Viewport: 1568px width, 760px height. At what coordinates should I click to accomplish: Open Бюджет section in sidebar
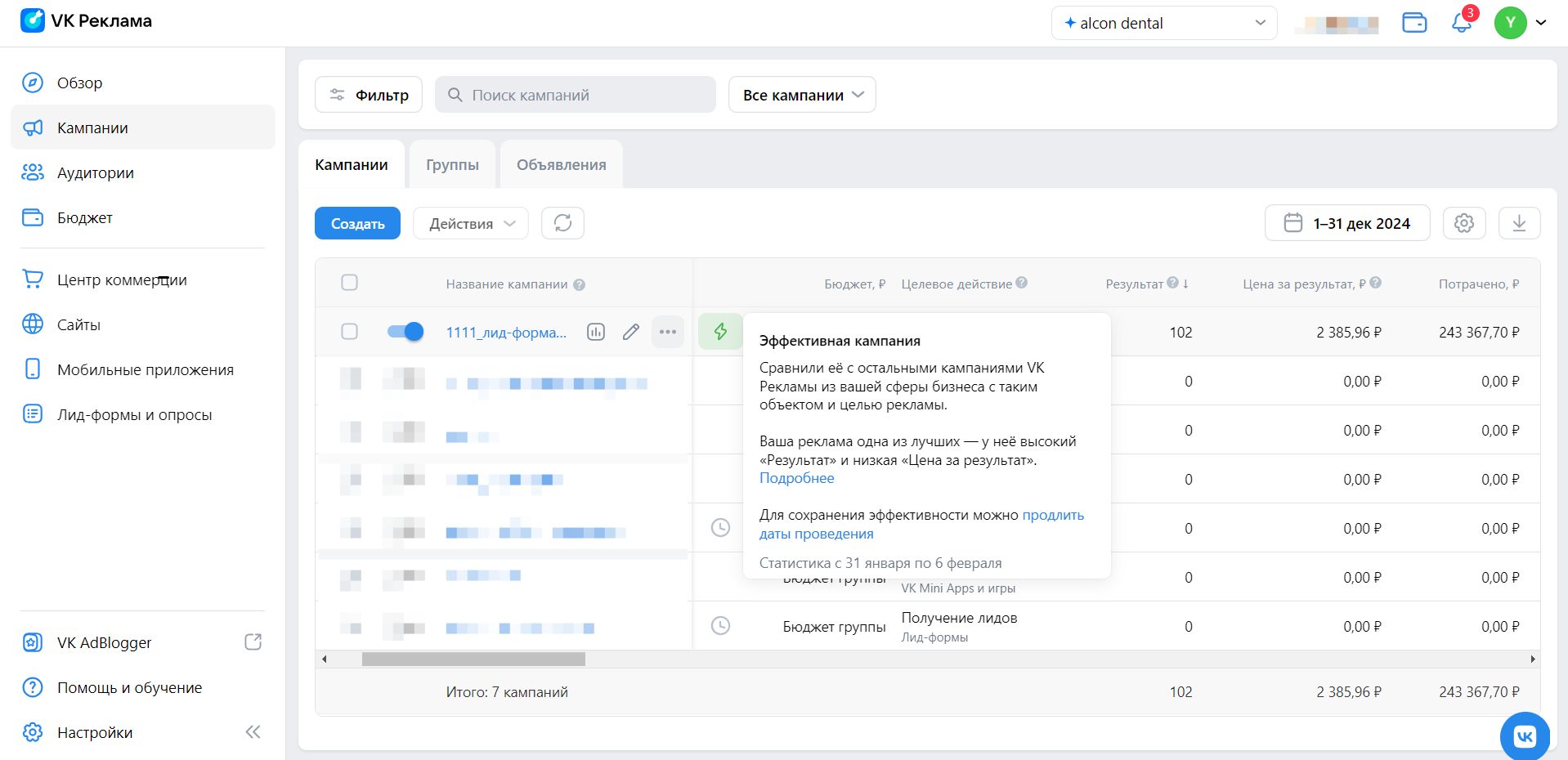(143, 217)
